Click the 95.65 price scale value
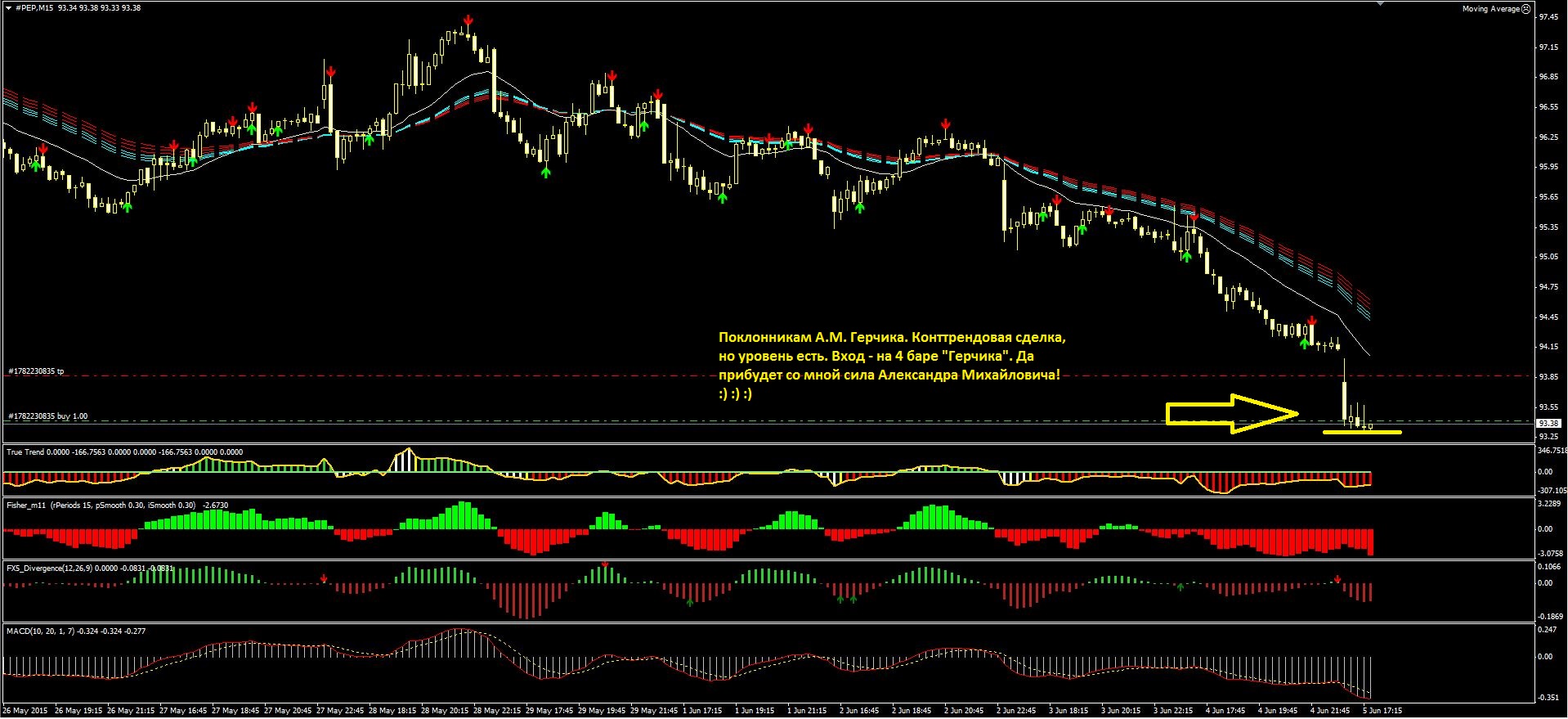 pyautogui.click(x=1548, y=196)
